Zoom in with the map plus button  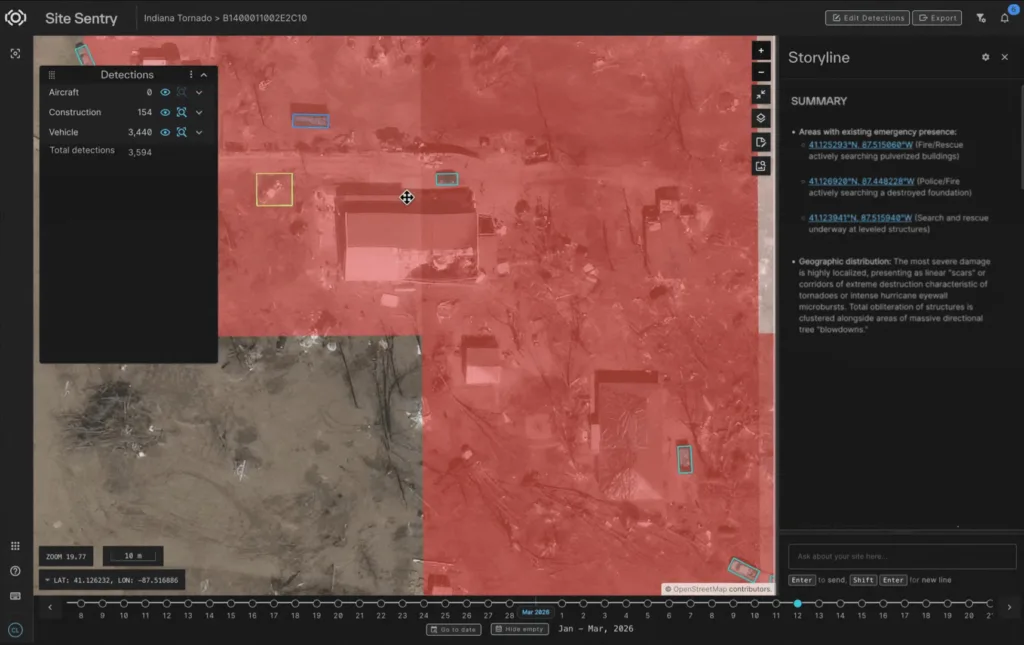point(761,50)
